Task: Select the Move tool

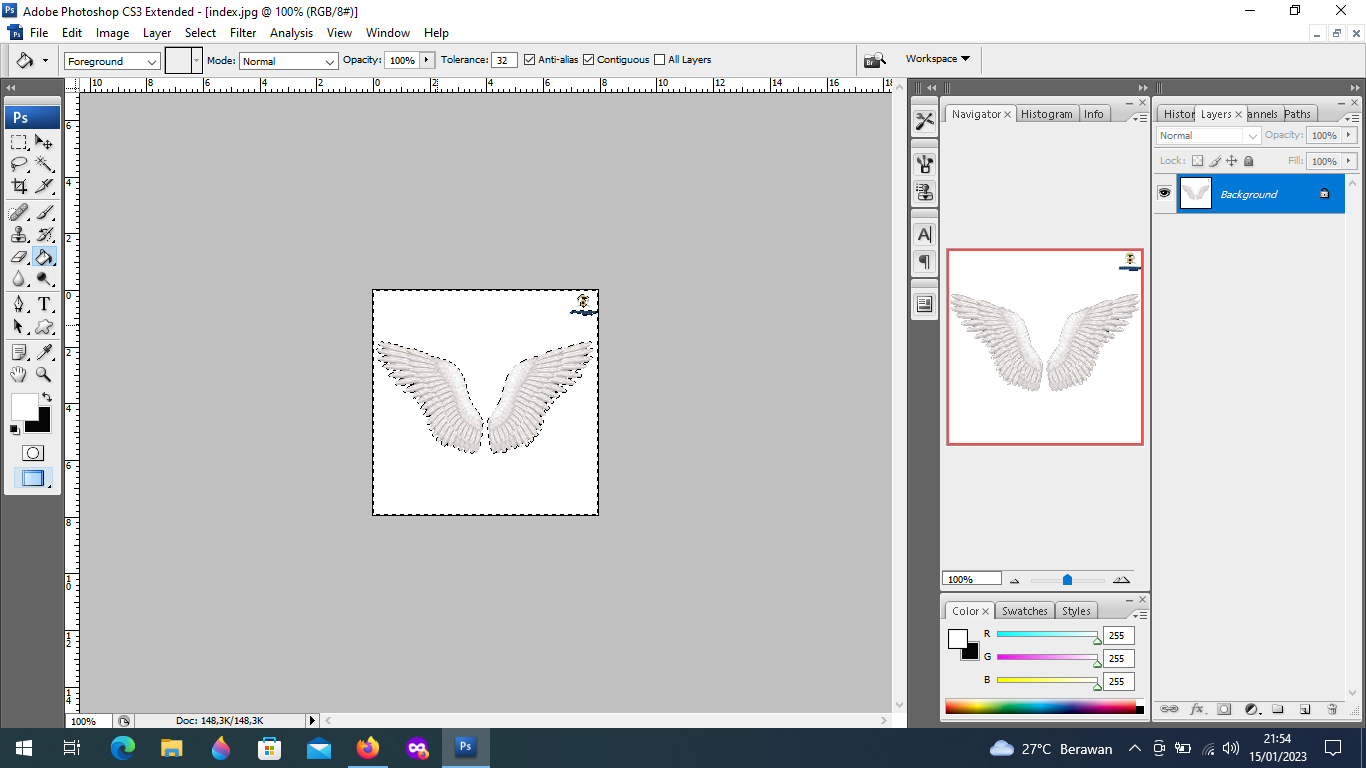Action: point(44,142)
